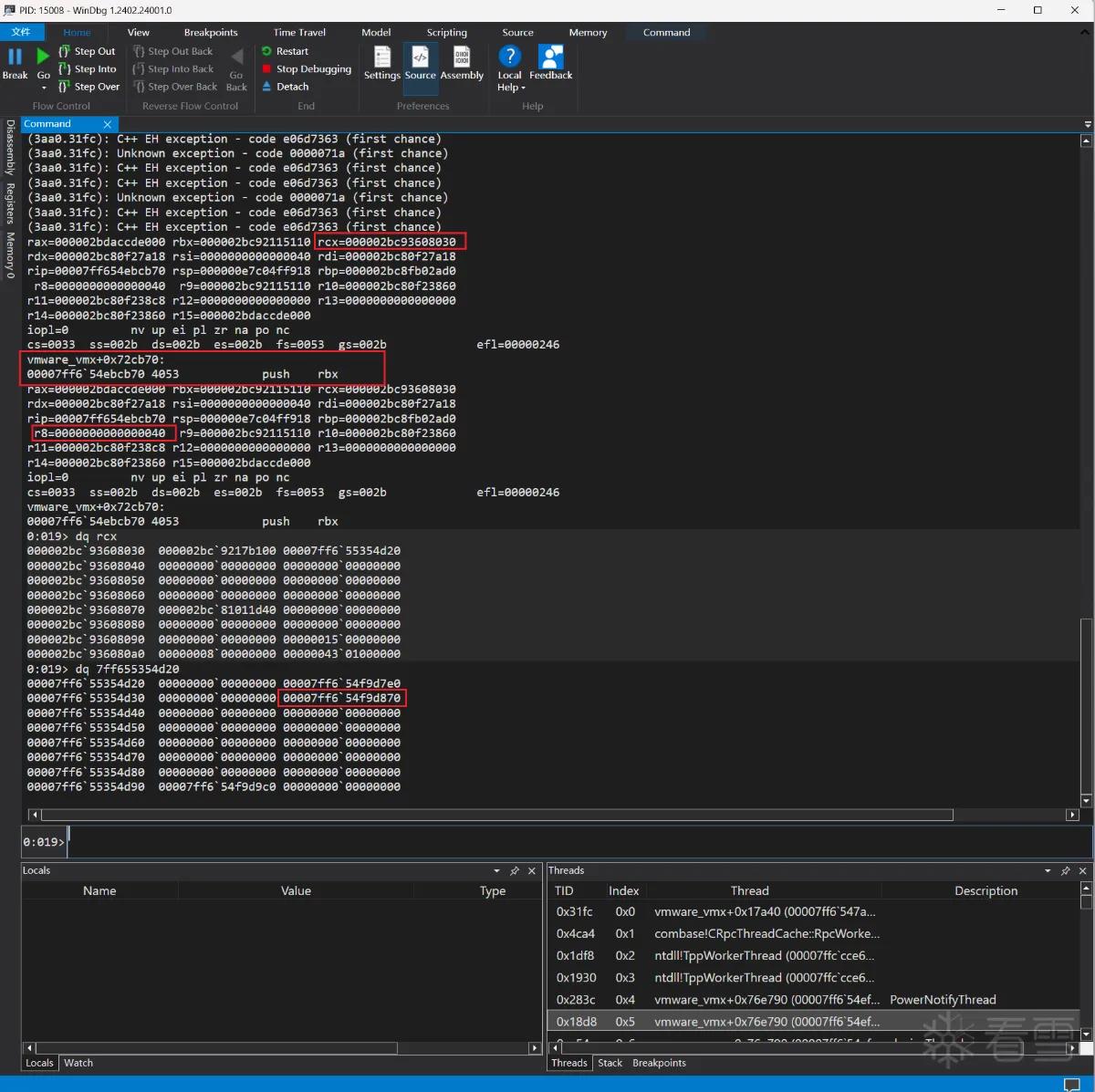
Task: Open the Locals panel options dropdown
Action: point(496,871)
